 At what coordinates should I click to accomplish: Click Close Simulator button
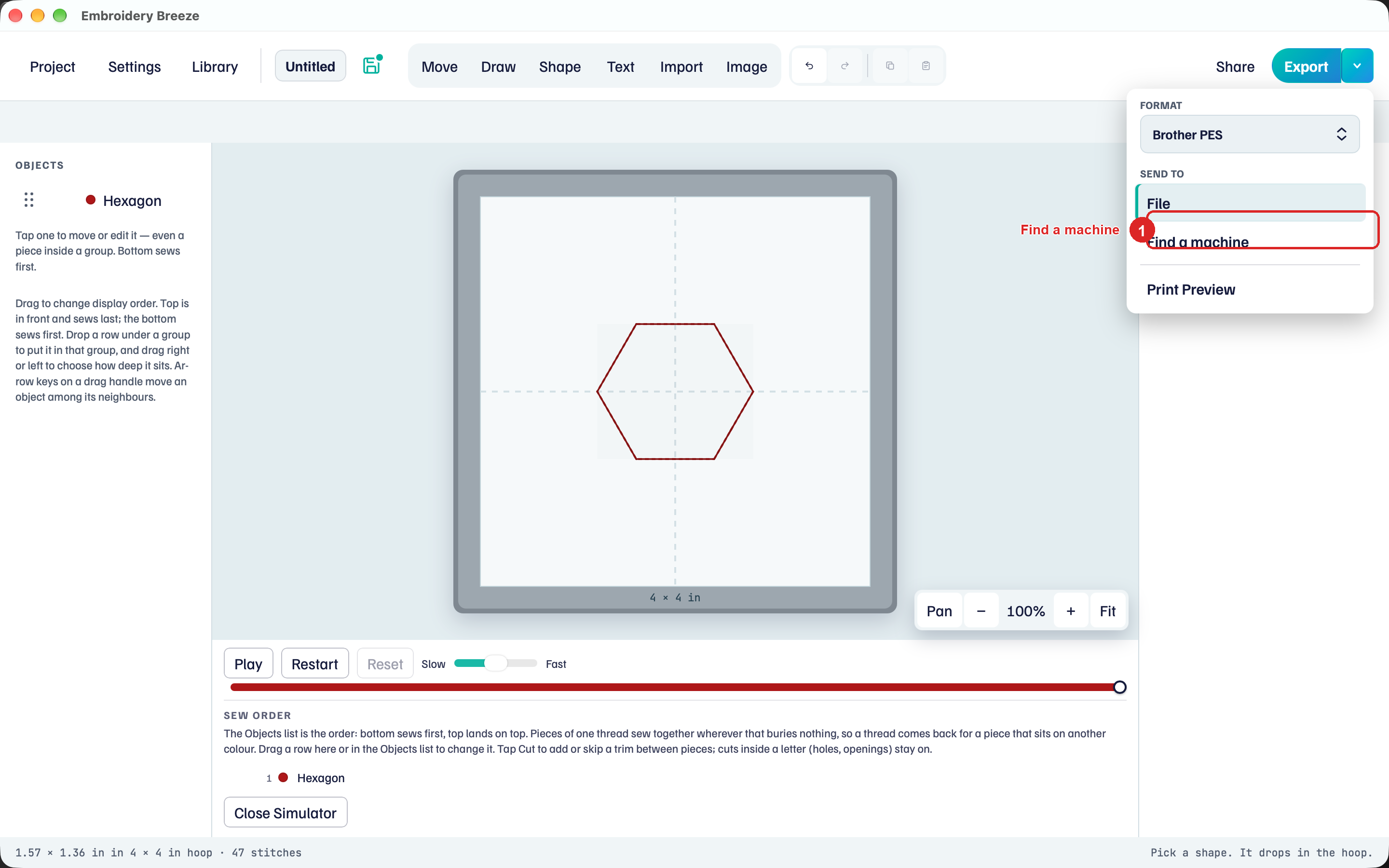tap(285, 813)
